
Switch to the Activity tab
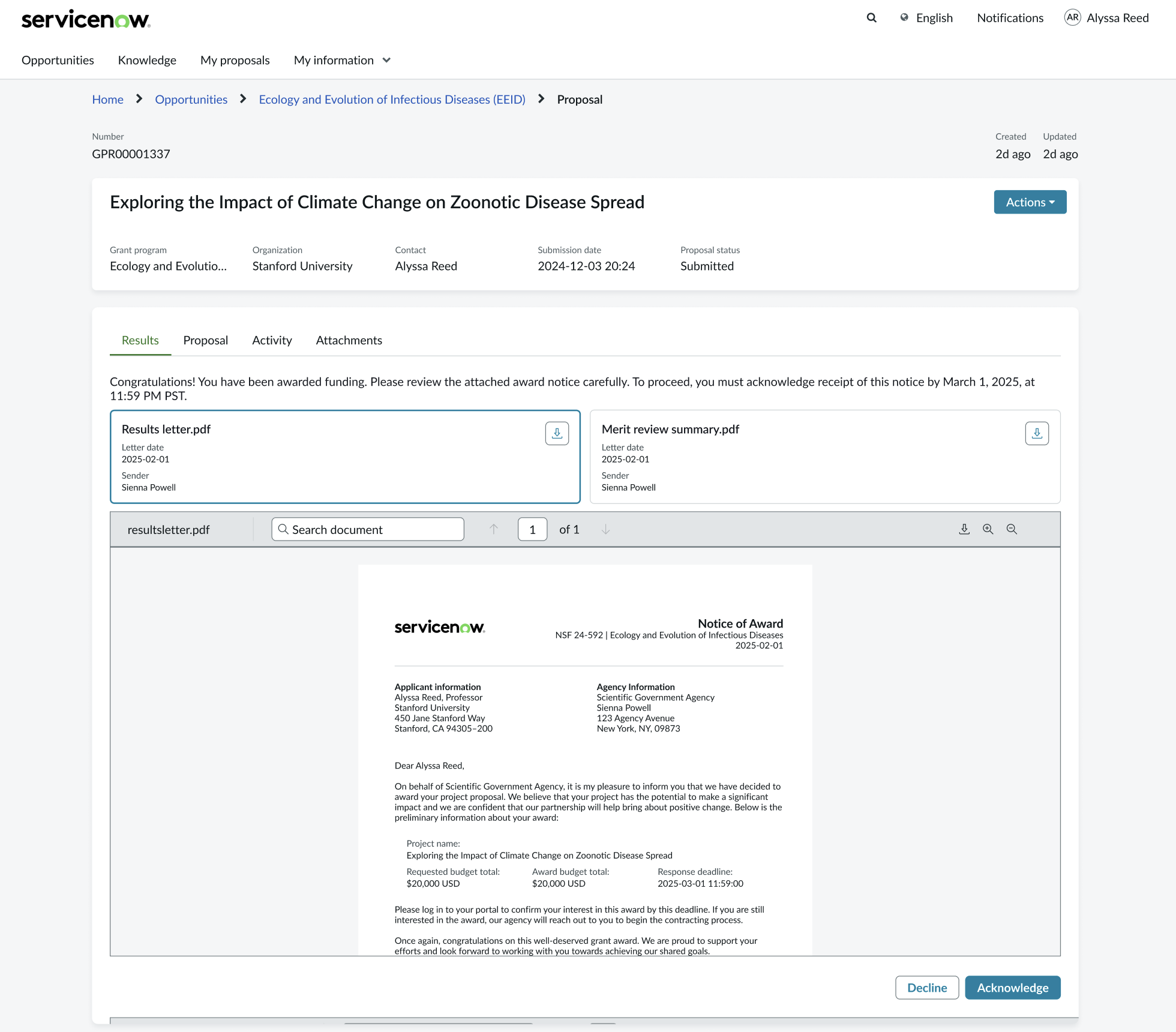(272, 340)
